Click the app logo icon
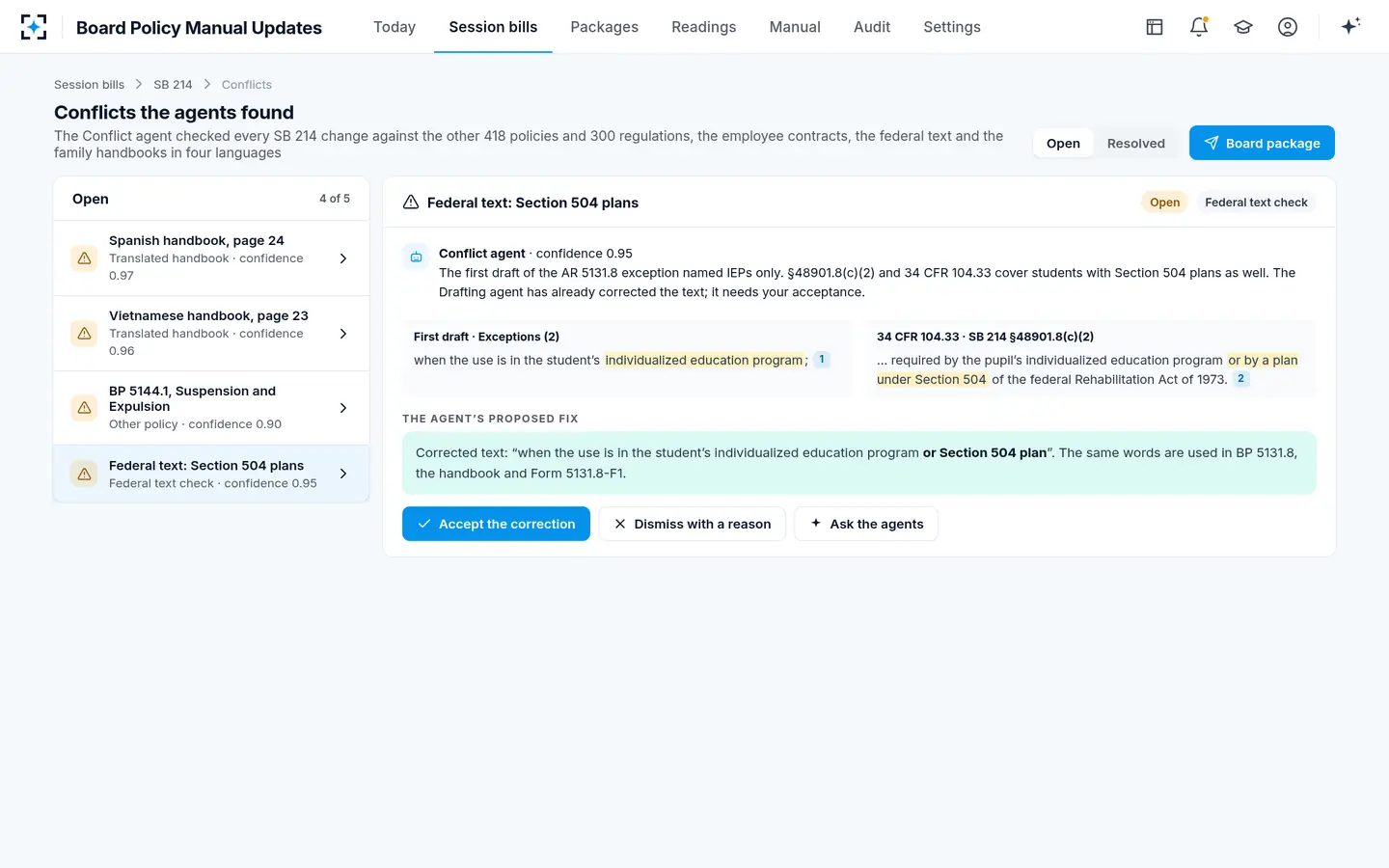Viewport: 1389px width, 868px height. point(34,27)
